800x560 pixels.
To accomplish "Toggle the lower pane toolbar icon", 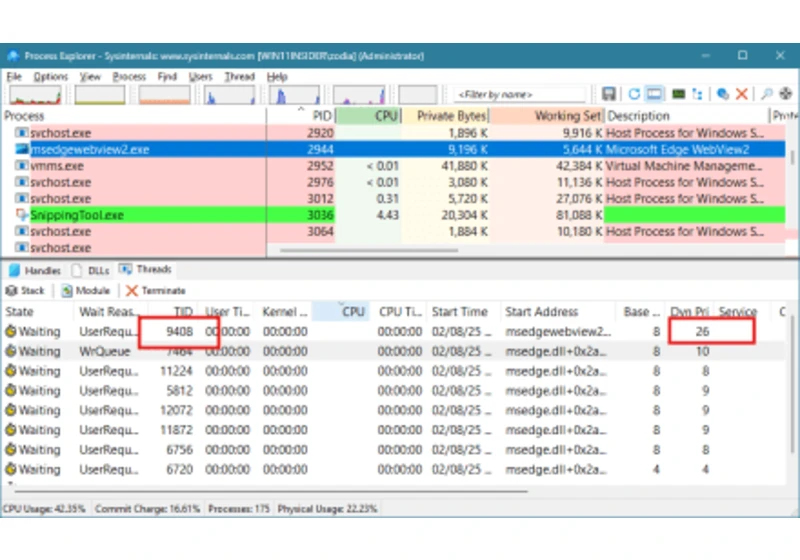I will [x=655, y=94].
